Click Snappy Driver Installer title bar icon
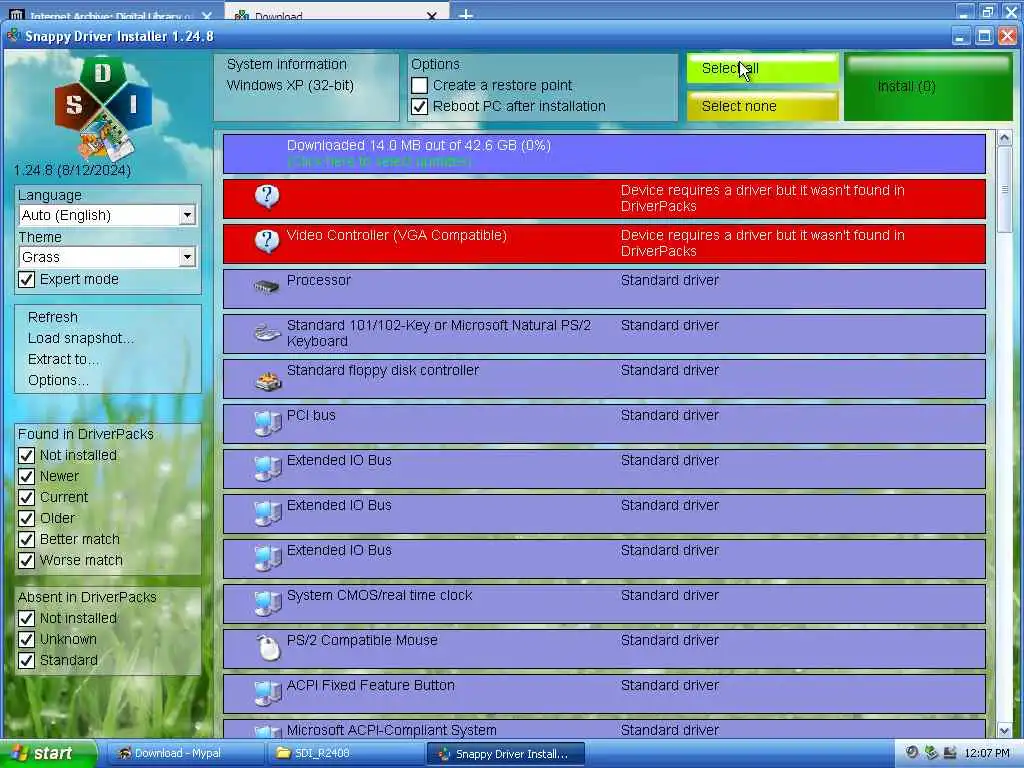The image size is (1024, 768). [13, 35]
